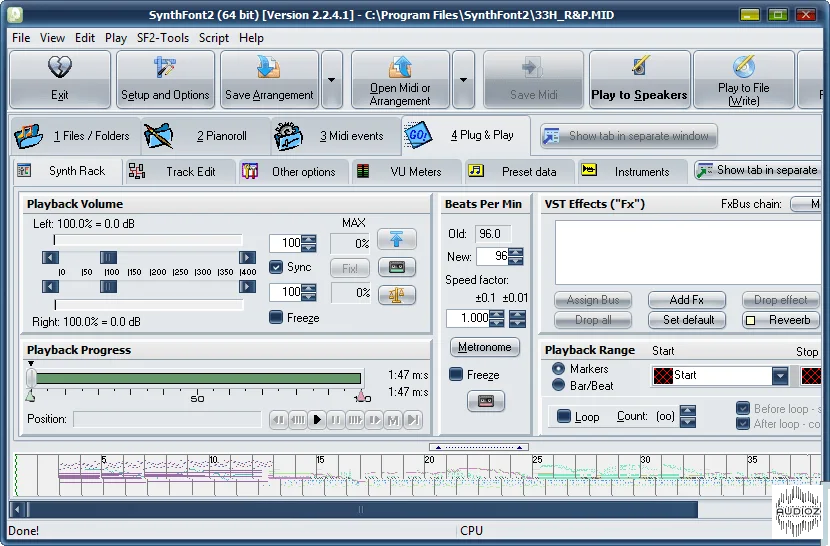Adjust the New BPM spinner
The height and width of the screenshot is (546, 830).
tap(516, 257)
